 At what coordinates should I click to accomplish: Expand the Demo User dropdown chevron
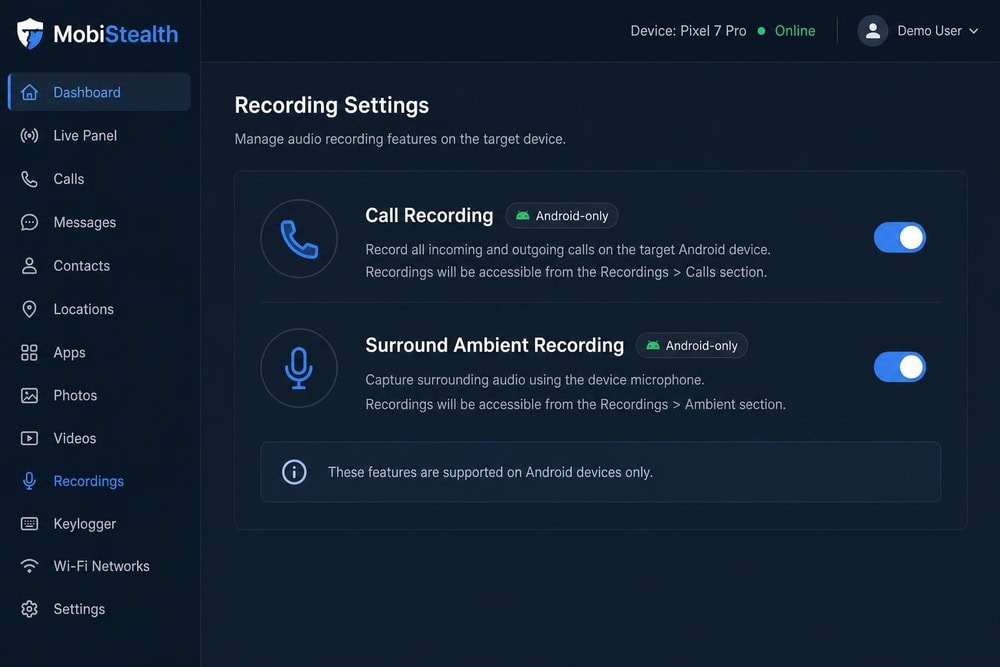point(974,31)
